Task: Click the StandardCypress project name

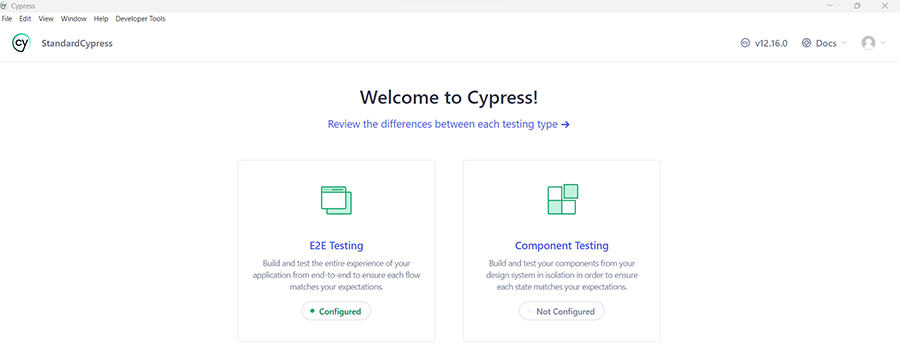Action: tap(77, 44)
